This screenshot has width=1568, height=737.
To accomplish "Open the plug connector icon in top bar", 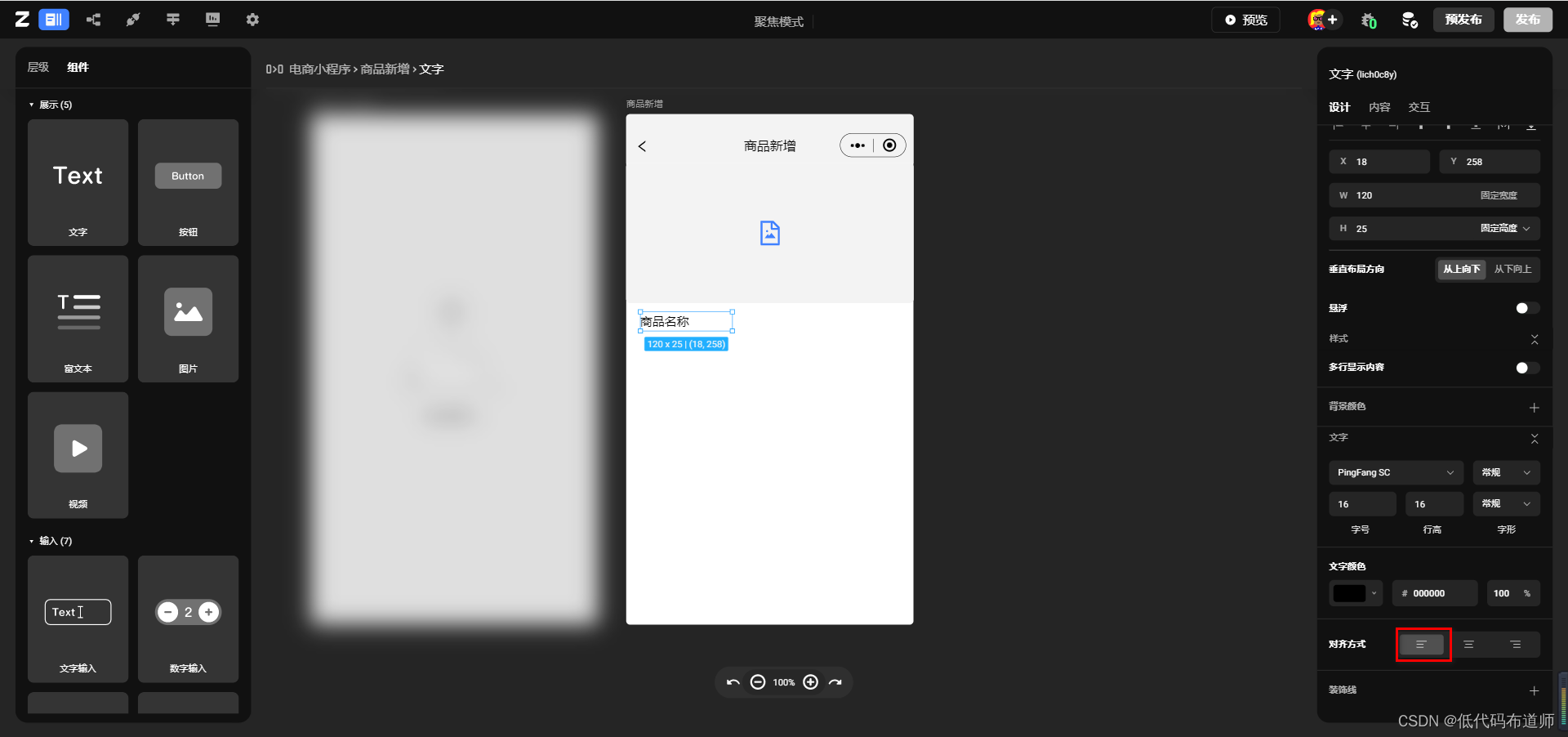I will pyautogui.click(x=133, y=20).
